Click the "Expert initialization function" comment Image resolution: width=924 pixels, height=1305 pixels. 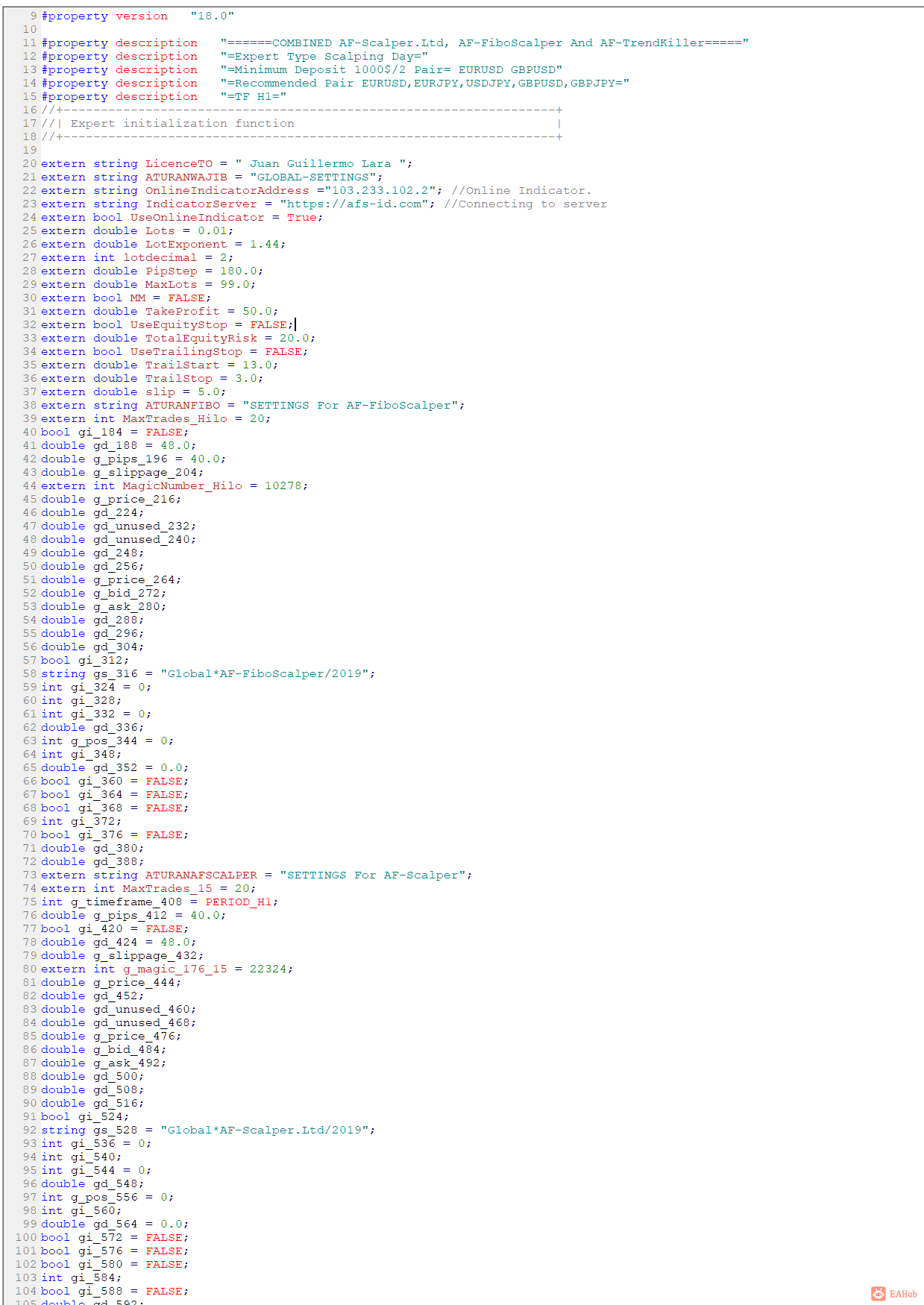coord(182,123)
